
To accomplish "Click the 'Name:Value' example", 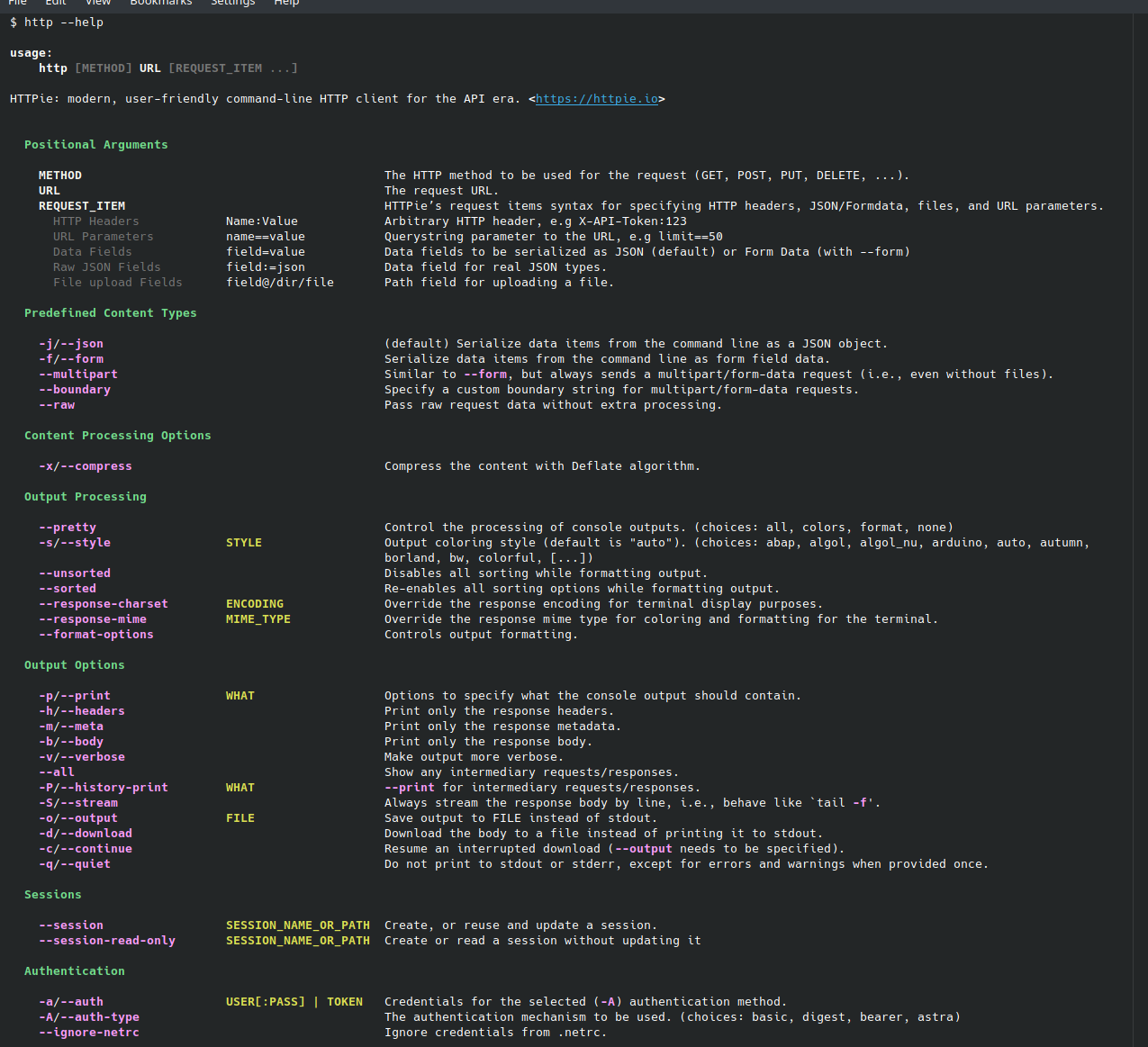I will [x=262, y=221].
